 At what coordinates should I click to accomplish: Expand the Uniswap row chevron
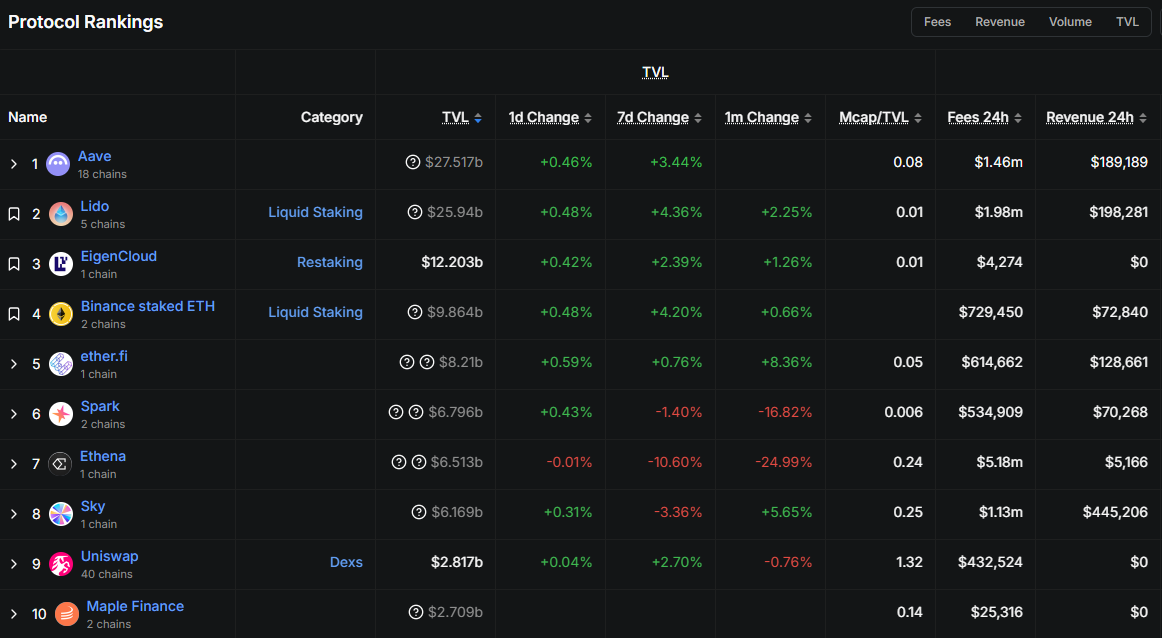pos(14,564)
